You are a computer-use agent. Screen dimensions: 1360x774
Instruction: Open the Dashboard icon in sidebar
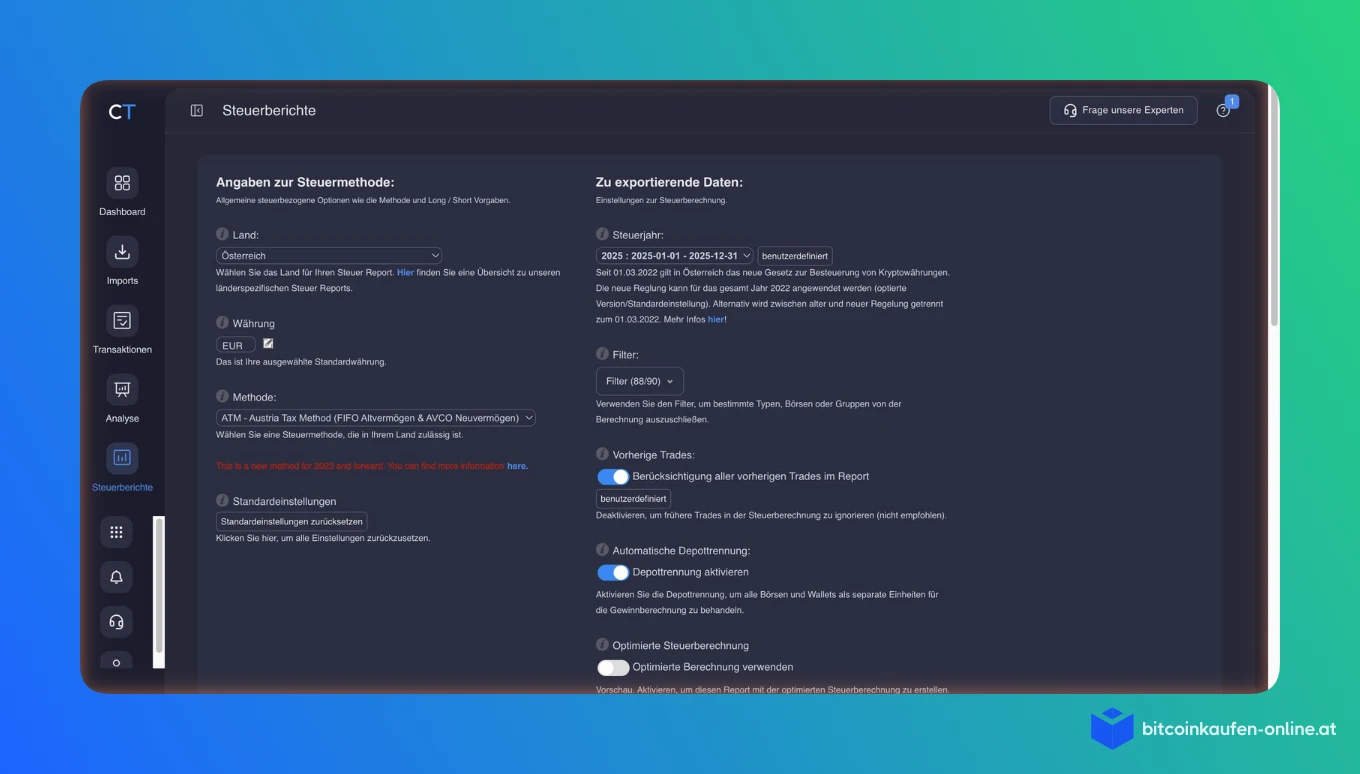(x=122, y=183)
